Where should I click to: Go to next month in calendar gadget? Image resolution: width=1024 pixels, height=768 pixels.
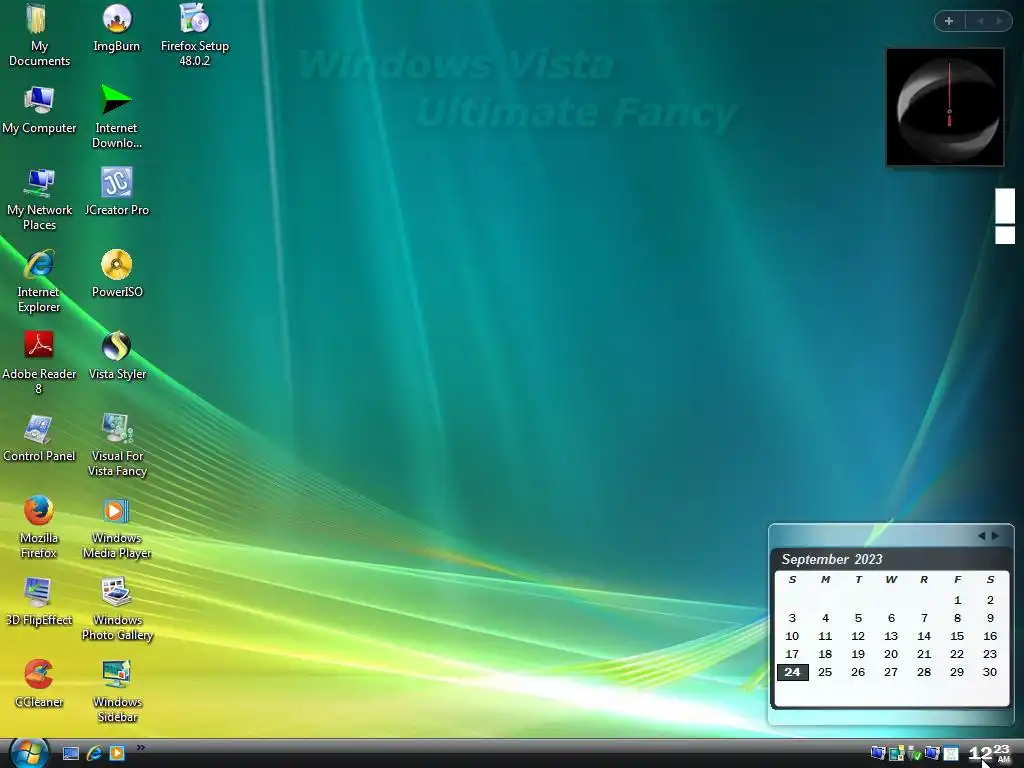995,536
